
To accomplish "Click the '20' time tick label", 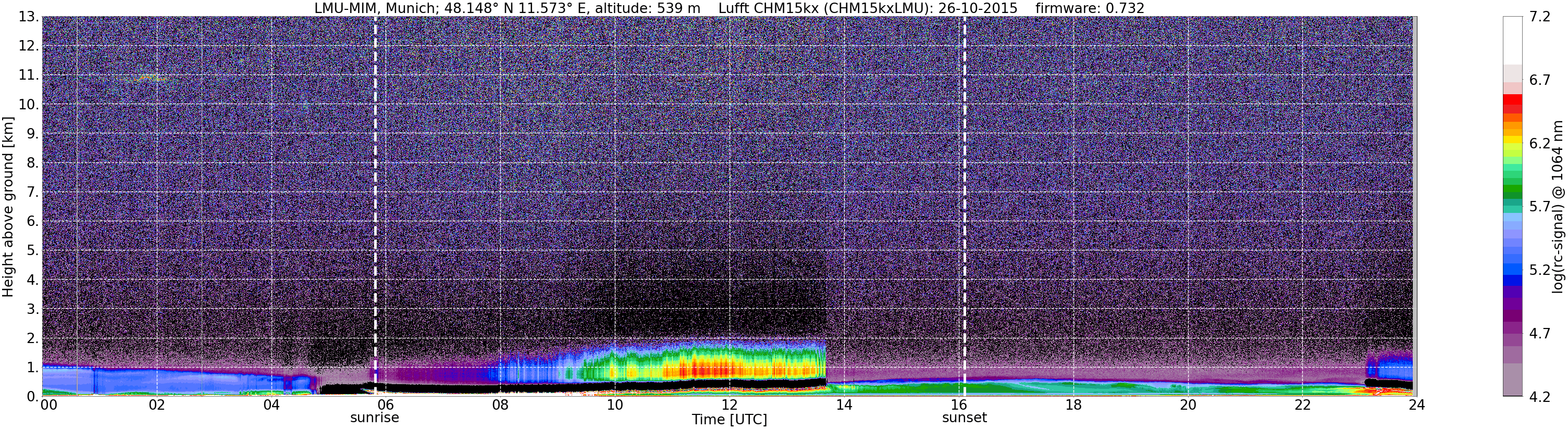I will [1188, 405].
